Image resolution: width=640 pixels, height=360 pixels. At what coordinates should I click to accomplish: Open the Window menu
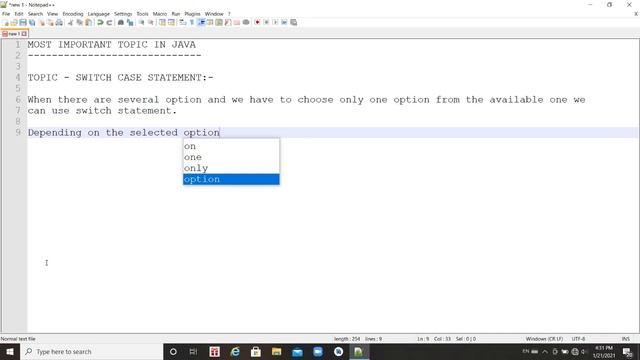point(214,14)
